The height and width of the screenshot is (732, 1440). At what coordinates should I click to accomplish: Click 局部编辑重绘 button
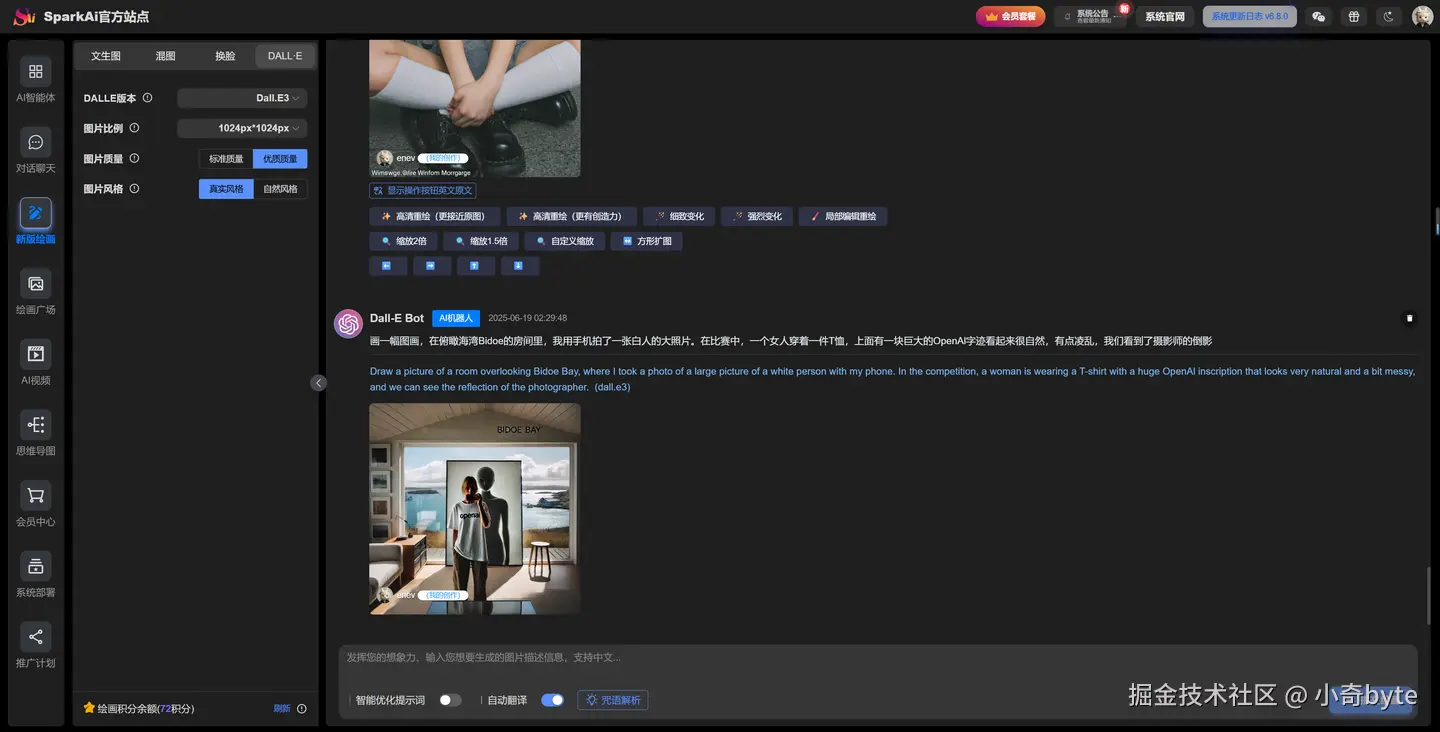tap(843, 216)
